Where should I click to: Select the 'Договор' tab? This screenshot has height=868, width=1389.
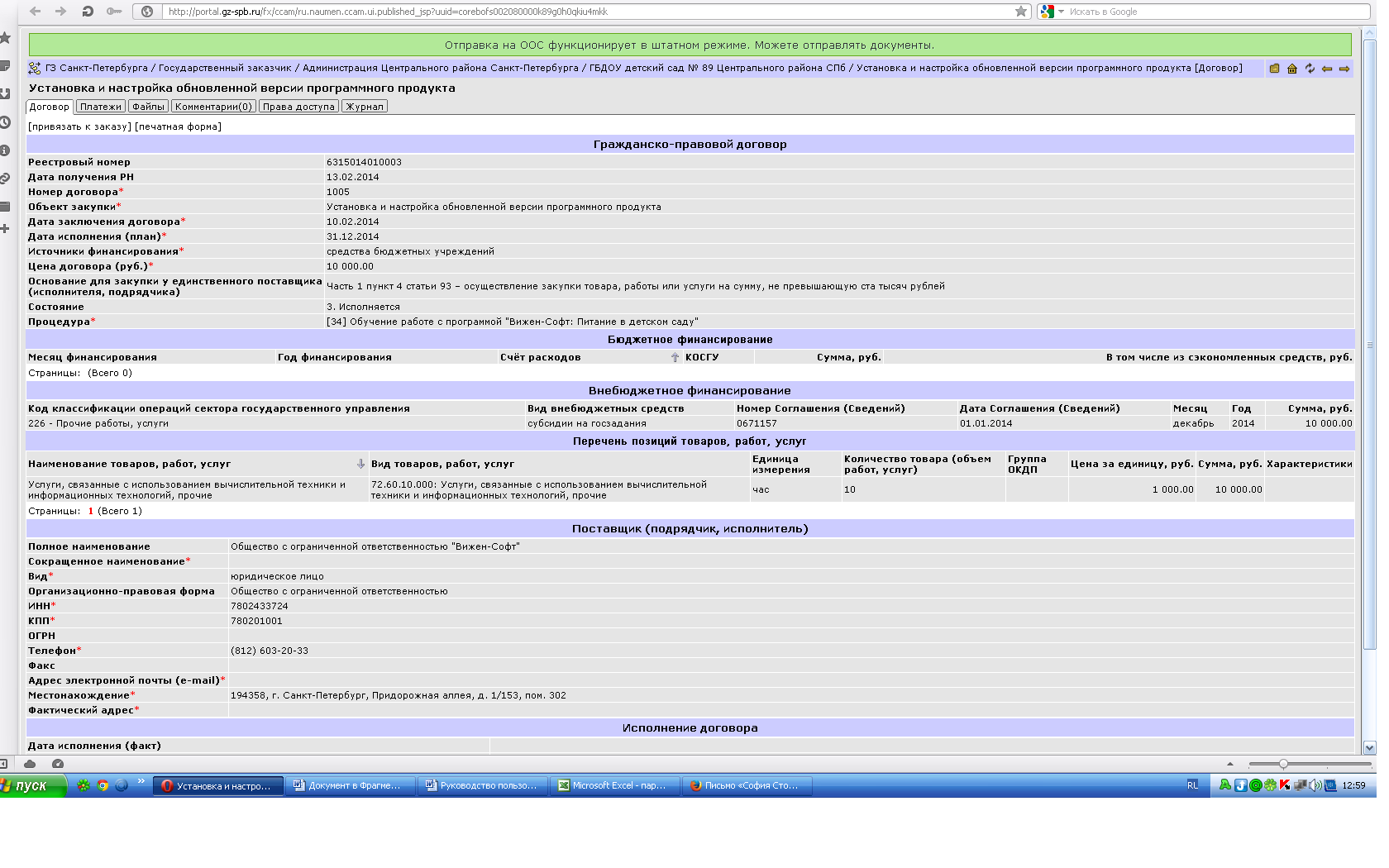[x=50, y=107]
